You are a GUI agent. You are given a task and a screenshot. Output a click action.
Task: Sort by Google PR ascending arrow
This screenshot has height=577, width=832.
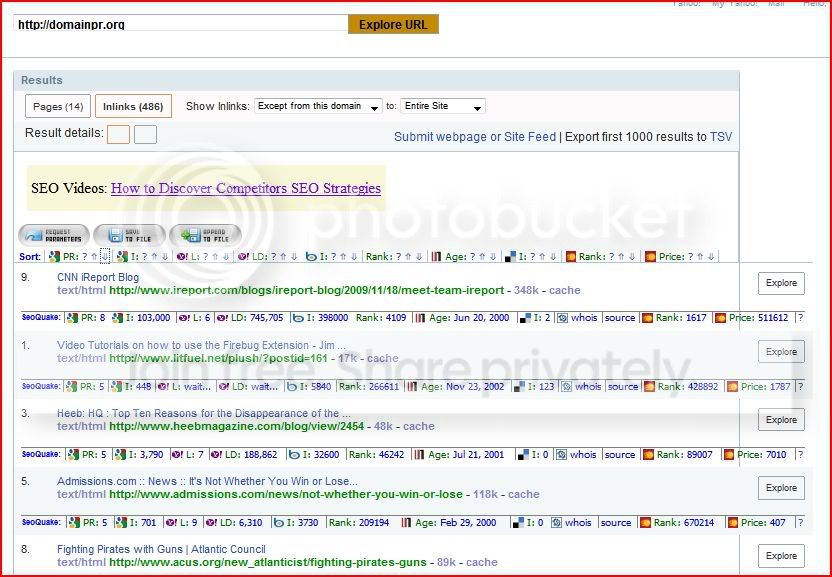point(94,257)
